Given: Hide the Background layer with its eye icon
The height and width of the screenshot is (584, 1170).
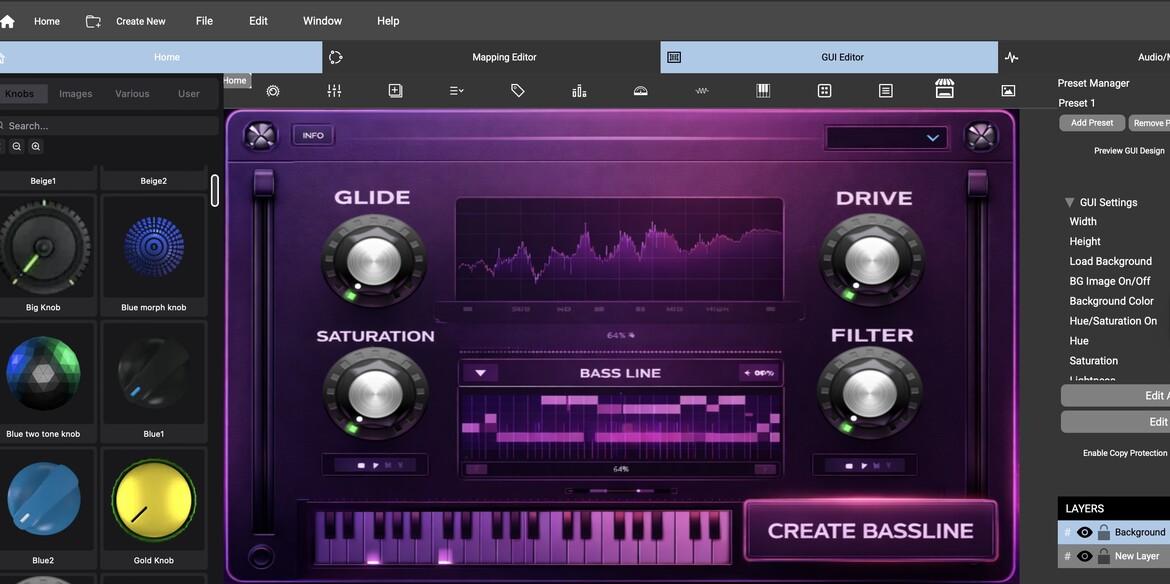Looking at the screenshot, I should tap(1084, 532).
